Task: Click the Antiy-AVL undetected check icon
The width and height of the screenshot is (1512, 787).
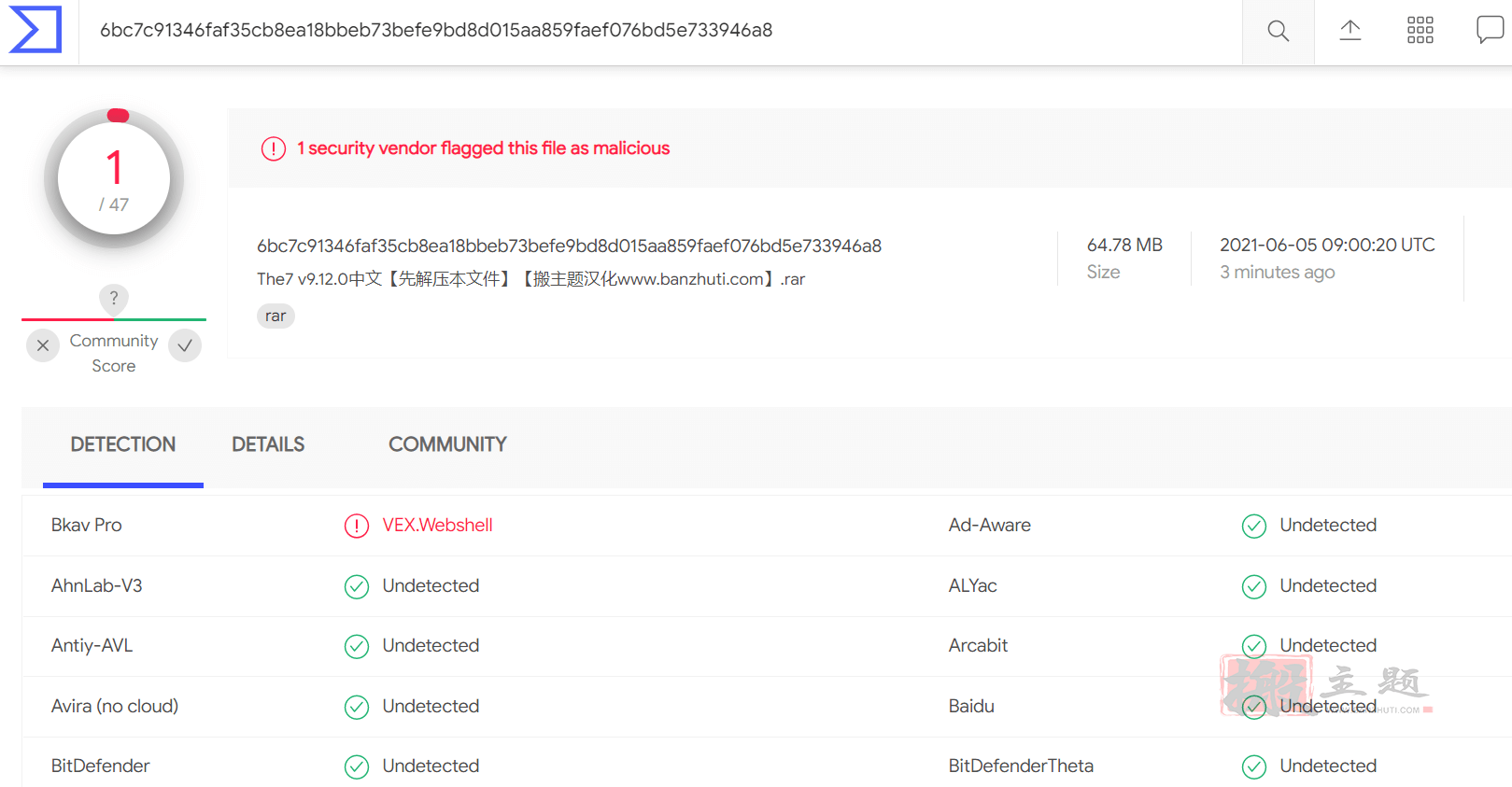Action: (x=357, y=646)
